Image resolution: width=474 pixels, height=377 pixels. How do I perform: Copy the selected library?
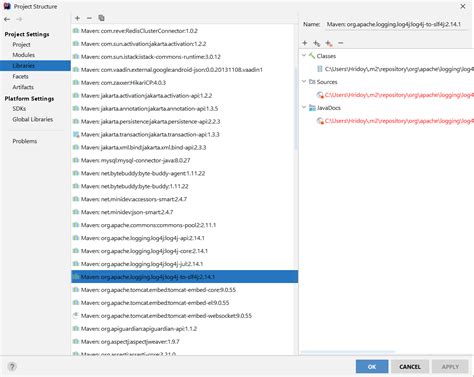pos(101,18)
